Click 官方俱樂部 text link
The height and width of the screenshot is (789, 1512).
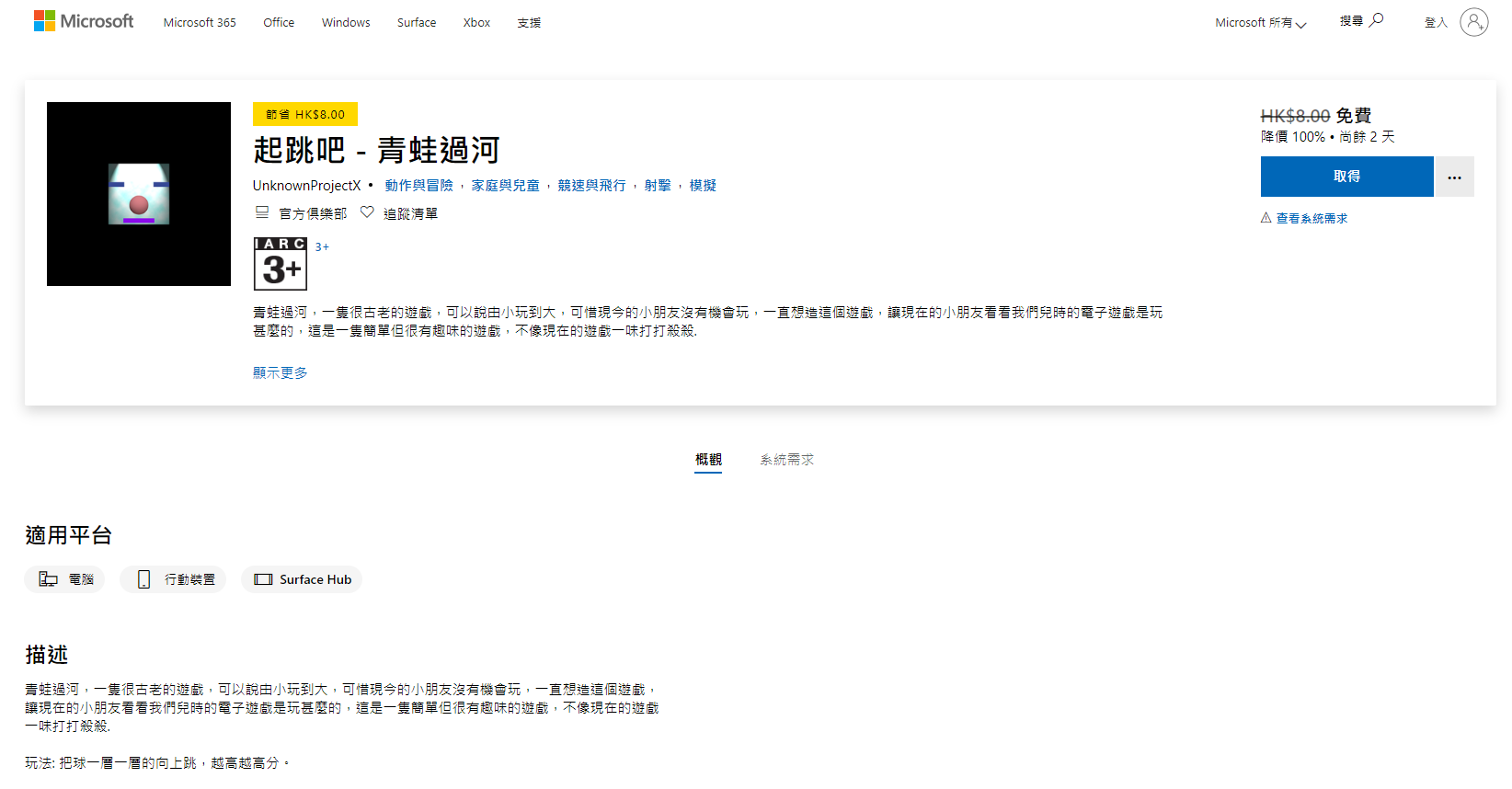click(x=313, y=213)
